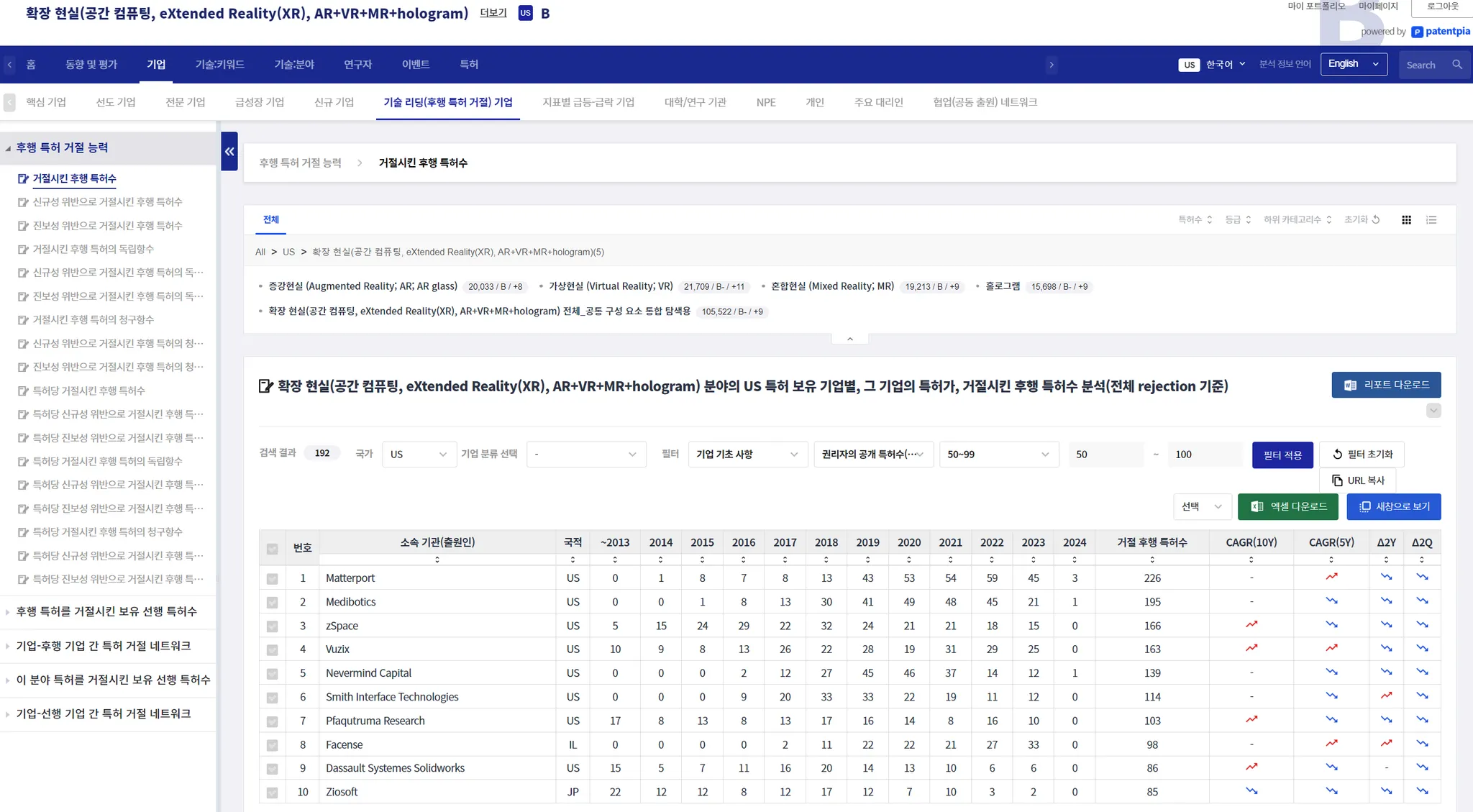Viewport: 1473px width, 812px height.
Task: Sort by 거절 후행 특허수 column arrows
Action: [x=1152, y=560]
